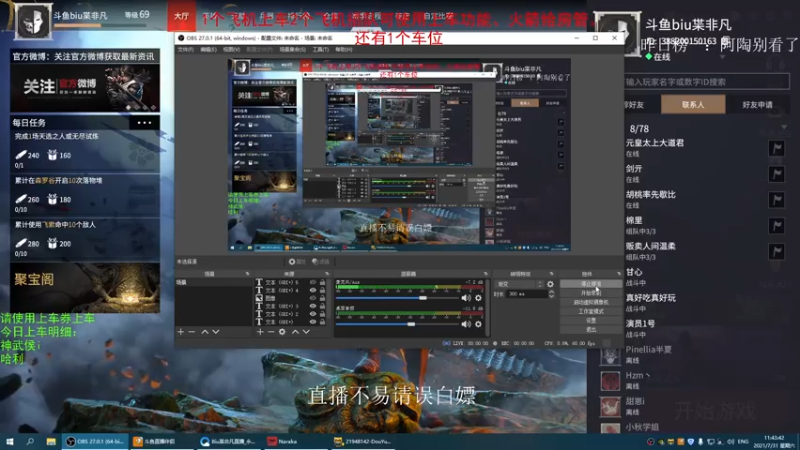The width and height of the screenshot is (800, 450).
Task: Remove the selected scene with minus icon
Action: (x=192, y=332)
